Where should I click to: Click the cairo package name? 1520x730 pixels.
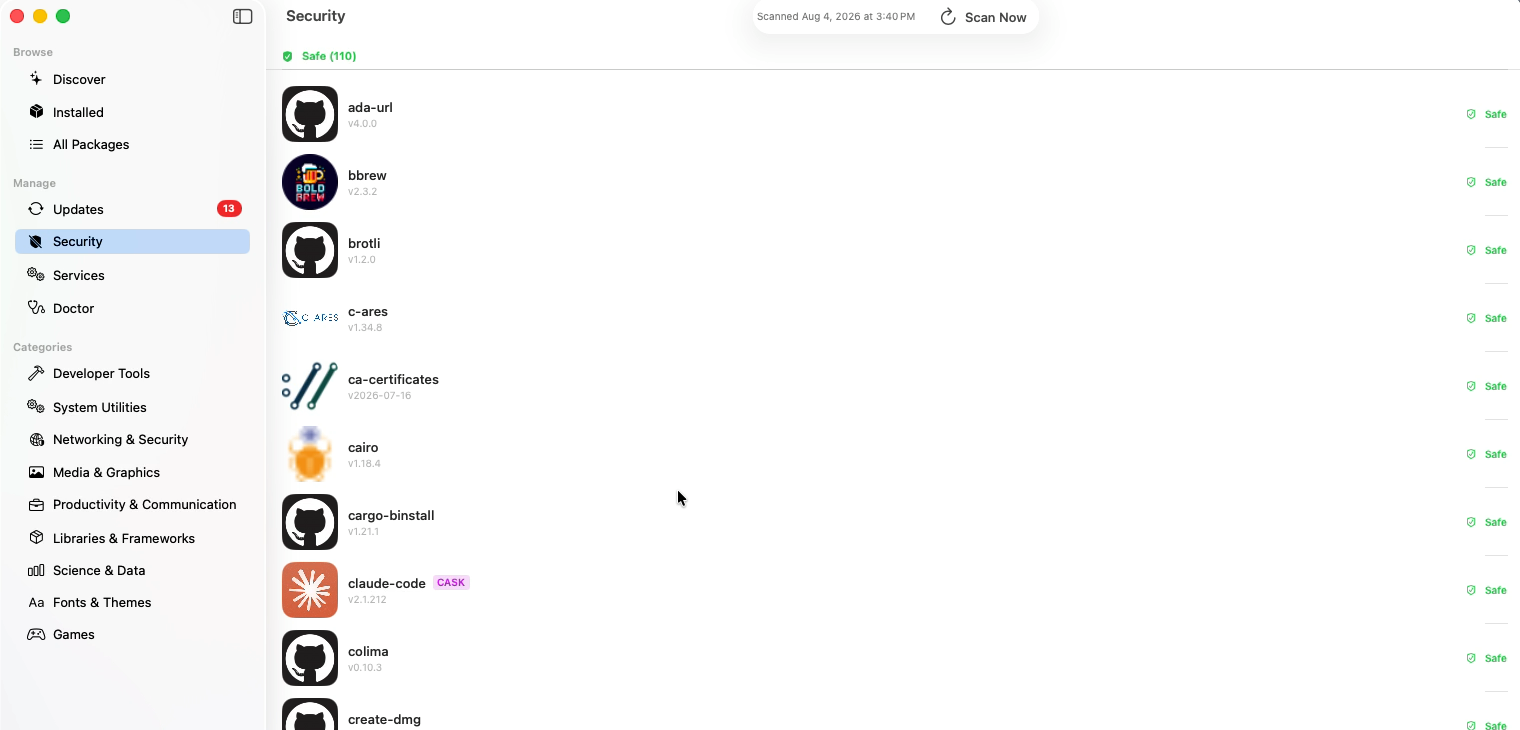[x=363, y=447]
